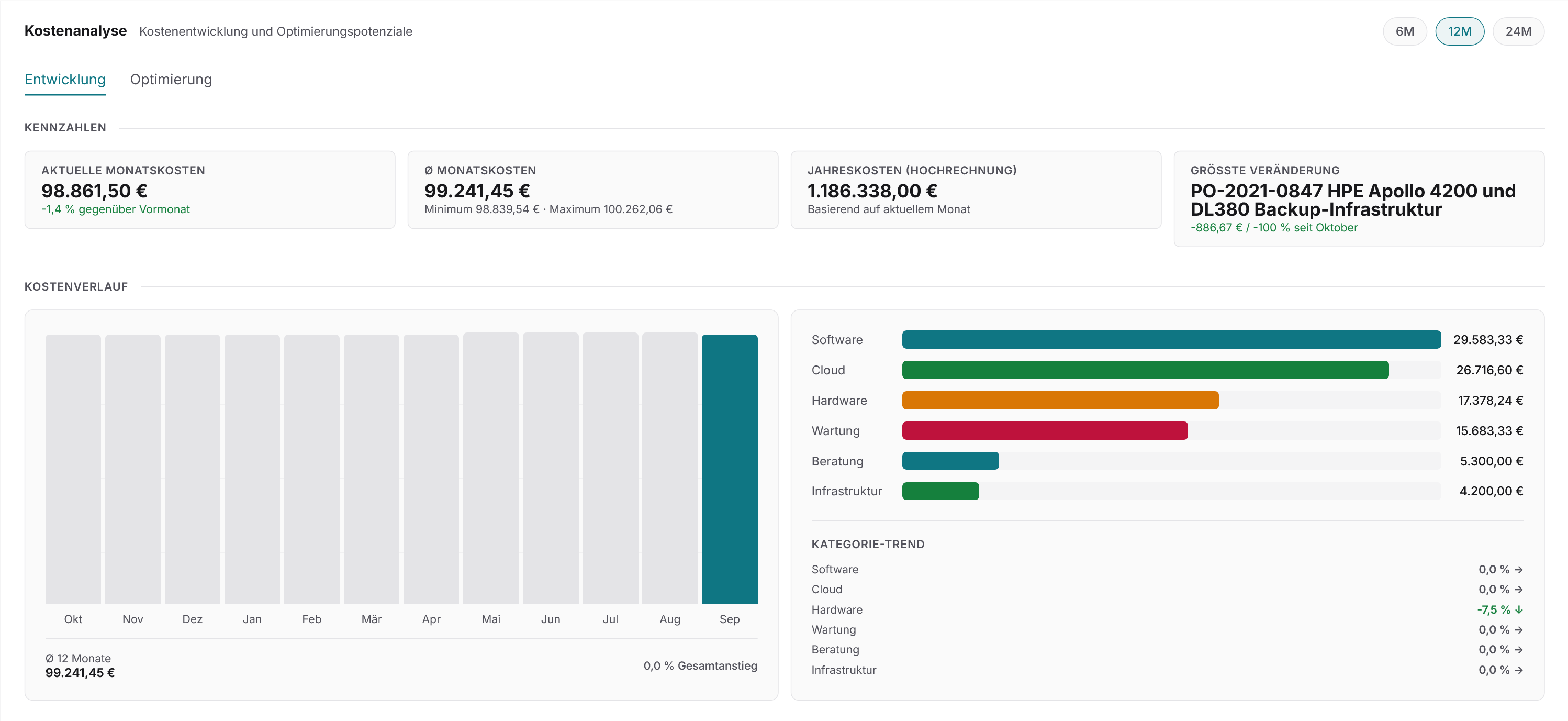Click the Software trend arrow icon
Viewport: 1568px width, 721px height.
pyautogui.click(x=1519, y=569)
